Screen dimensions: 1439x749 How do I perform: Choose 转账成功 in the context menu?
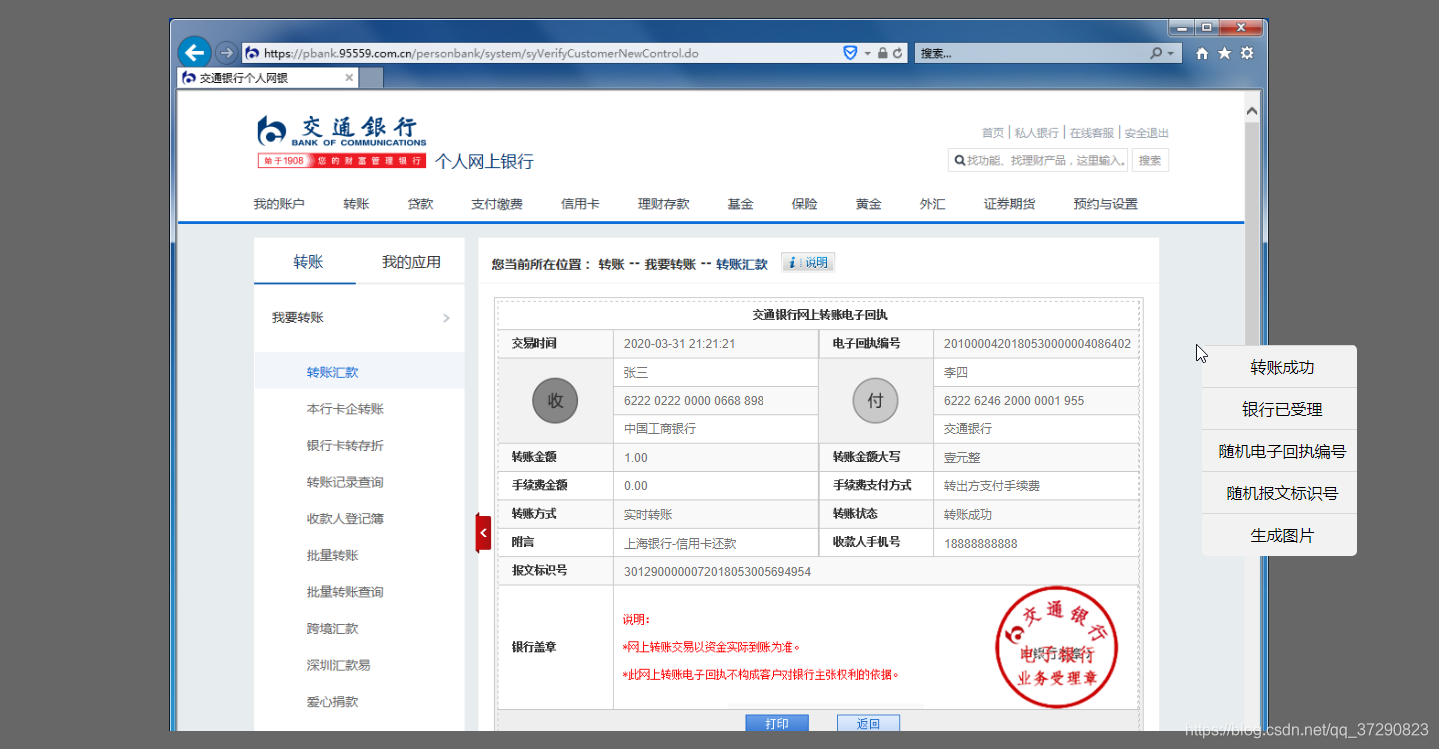1279,367
